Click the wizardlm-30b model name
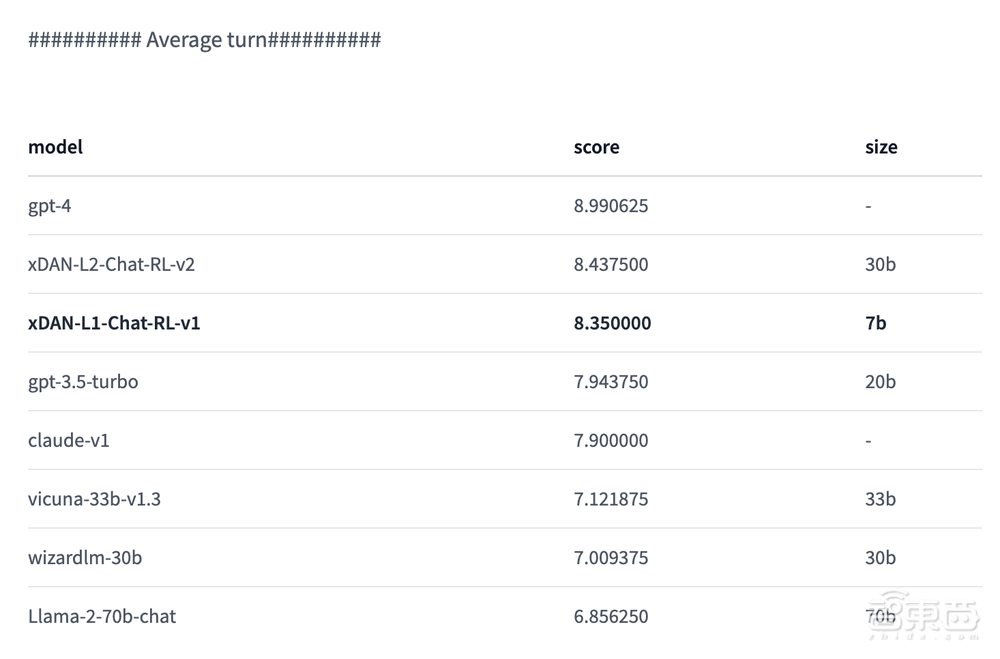The width and height of the screenshot is (1000, 659). 85,557
